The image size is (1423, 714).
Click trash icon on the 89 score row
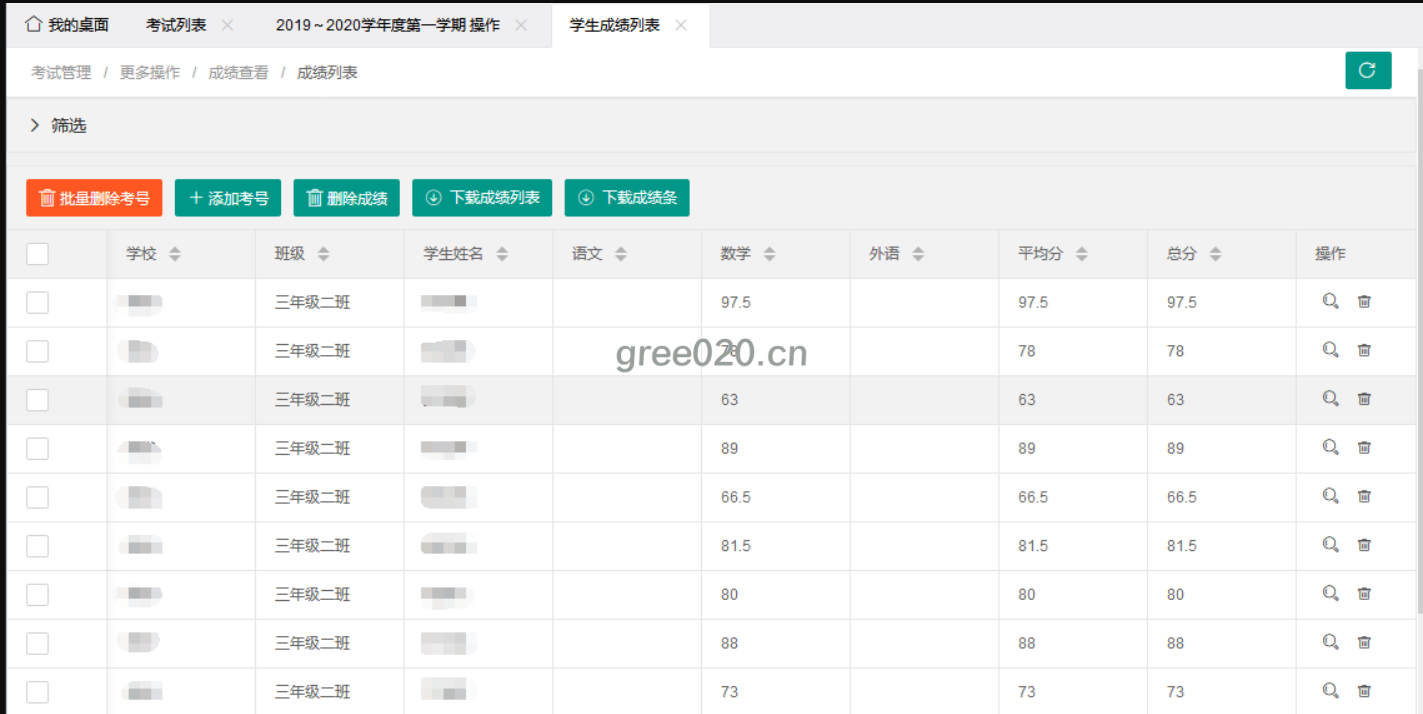click(x=1364, y=448)
